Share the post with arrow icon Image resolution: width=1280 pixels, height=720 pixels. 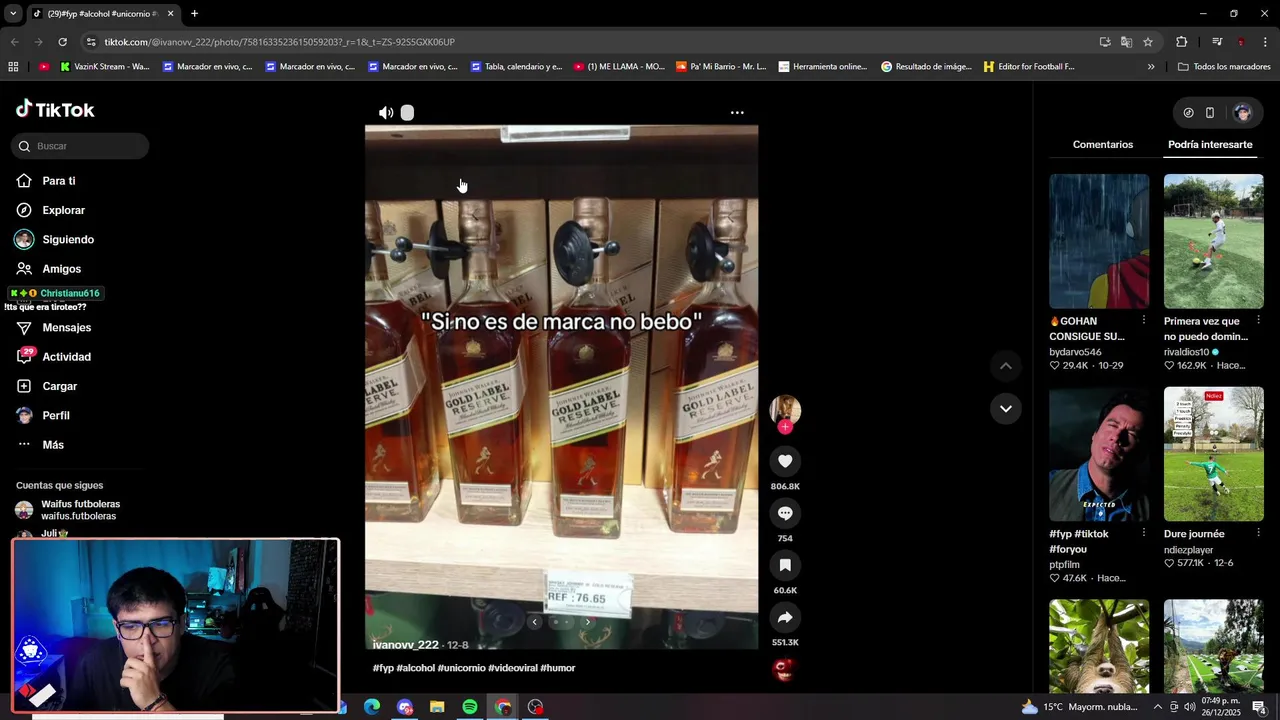click(x=785, y=617)
